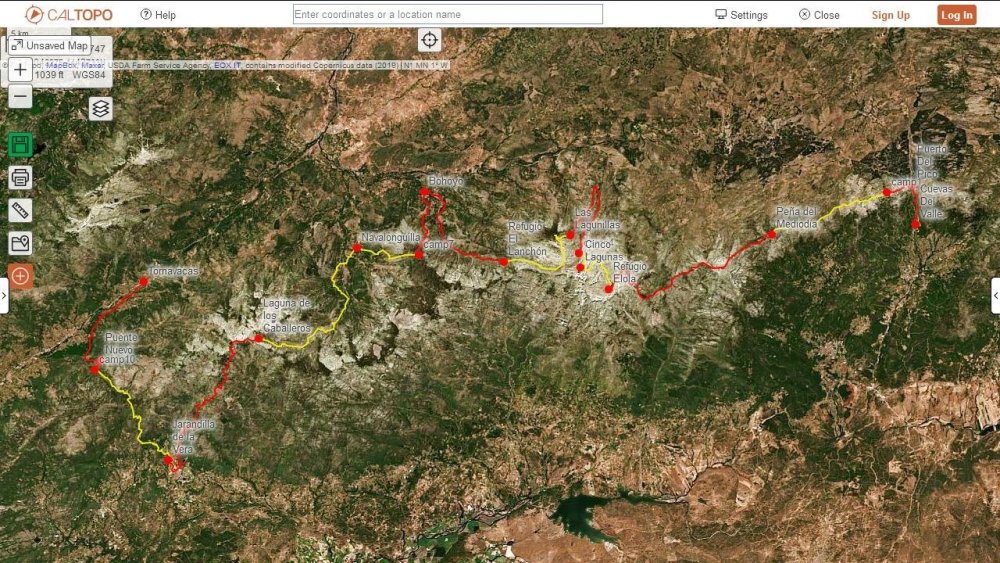Focus the coordinates or location search field

447,14
